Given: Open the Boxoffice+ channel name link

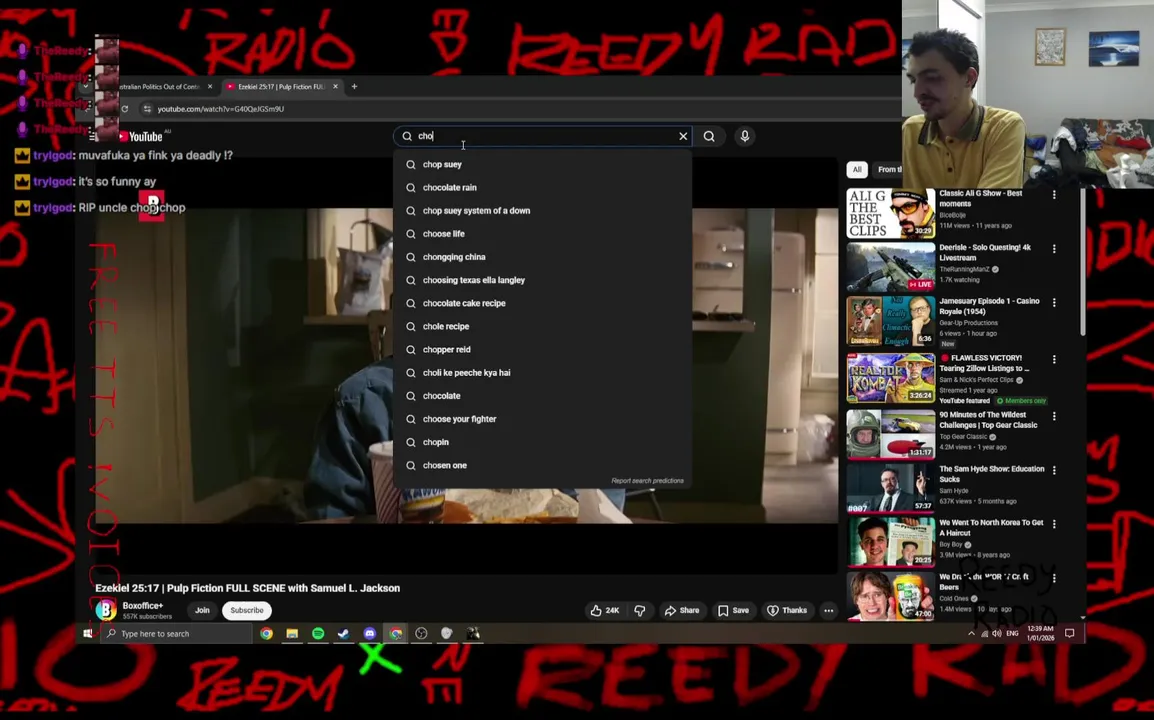Looking at the screenshot, I should point(143,605).
